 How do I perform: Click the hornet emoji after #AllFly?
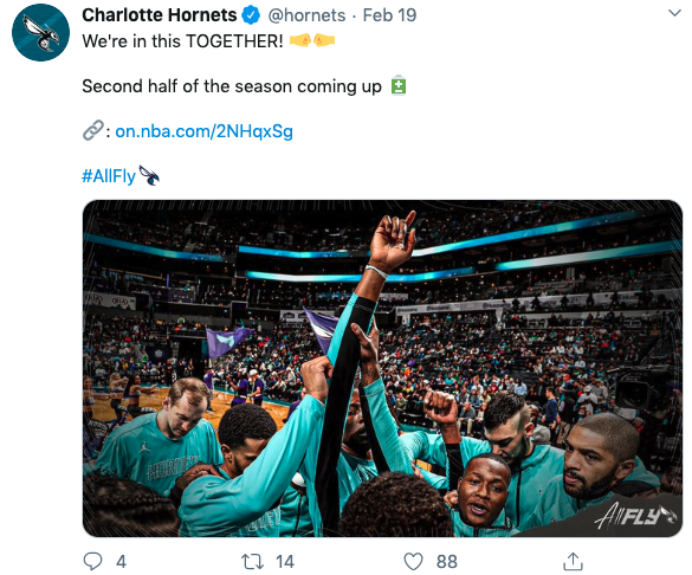pos(149,175)
